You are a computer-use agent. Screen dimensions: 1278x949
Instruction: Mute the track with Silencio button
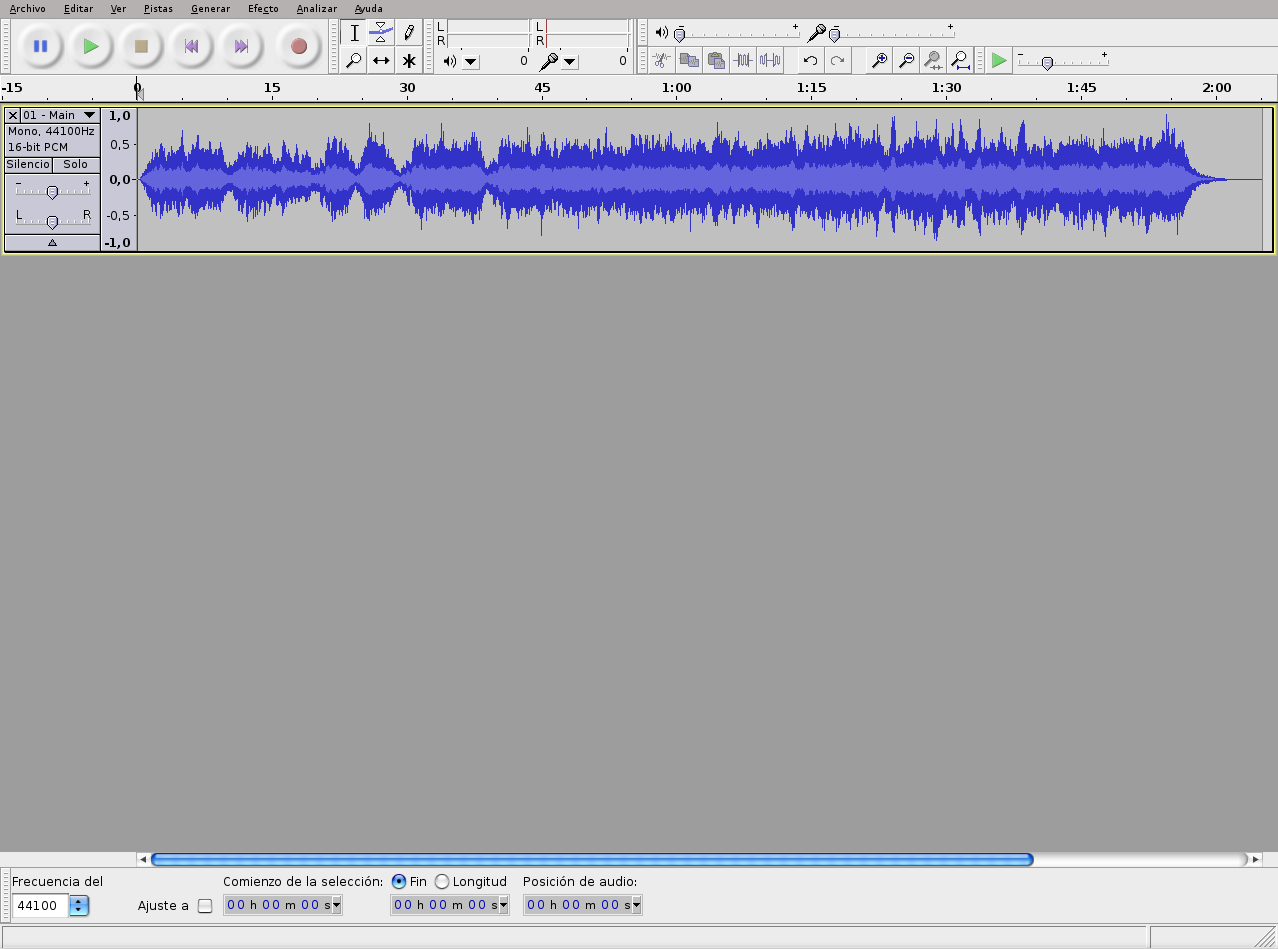pos(28,165)
